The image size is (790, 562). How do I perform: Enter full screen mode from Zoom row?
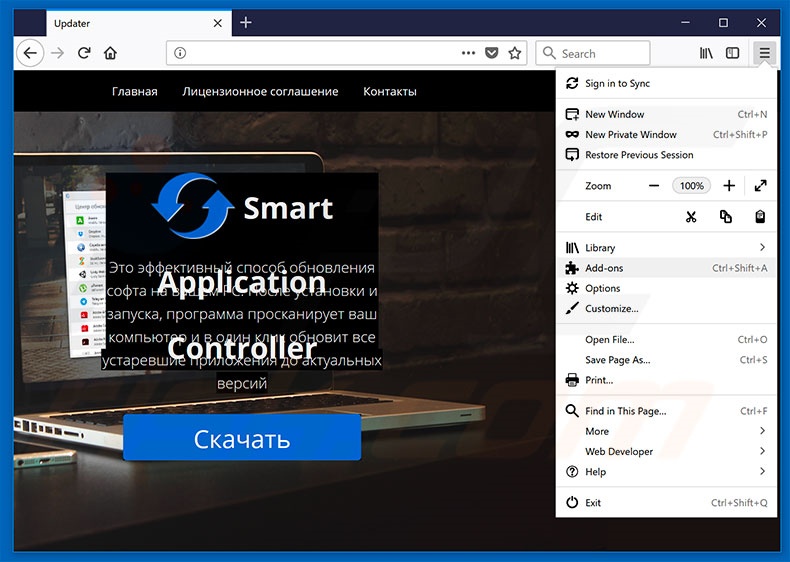[x=760, y=186]
